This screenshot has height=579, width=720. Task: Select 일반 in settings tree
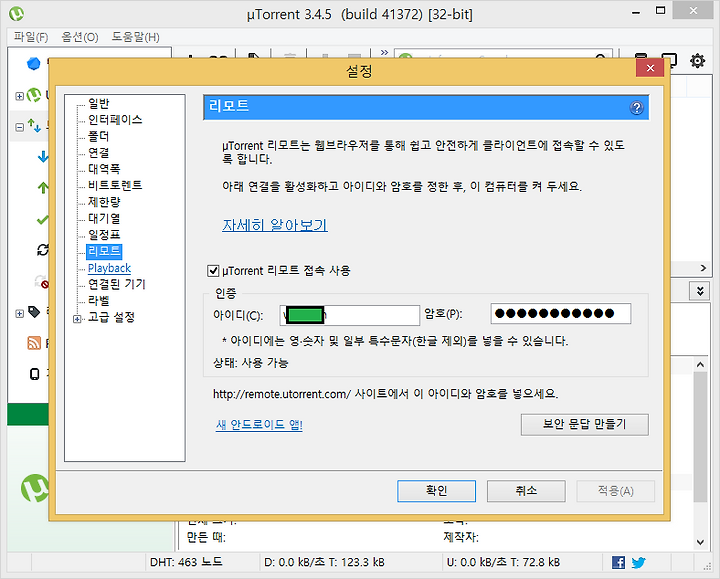tap(98, 103)
